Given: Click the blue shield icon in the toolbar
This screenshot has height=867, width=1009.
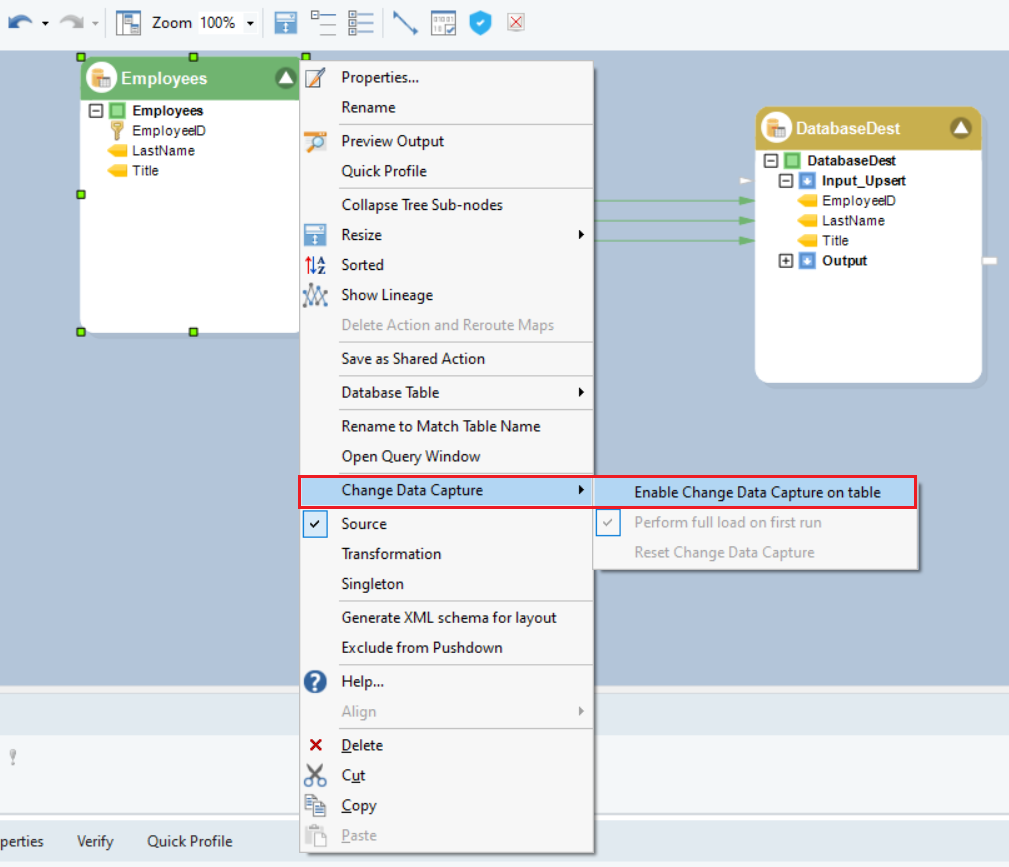Looking at the screenshot, I should (x=481, y=22).
